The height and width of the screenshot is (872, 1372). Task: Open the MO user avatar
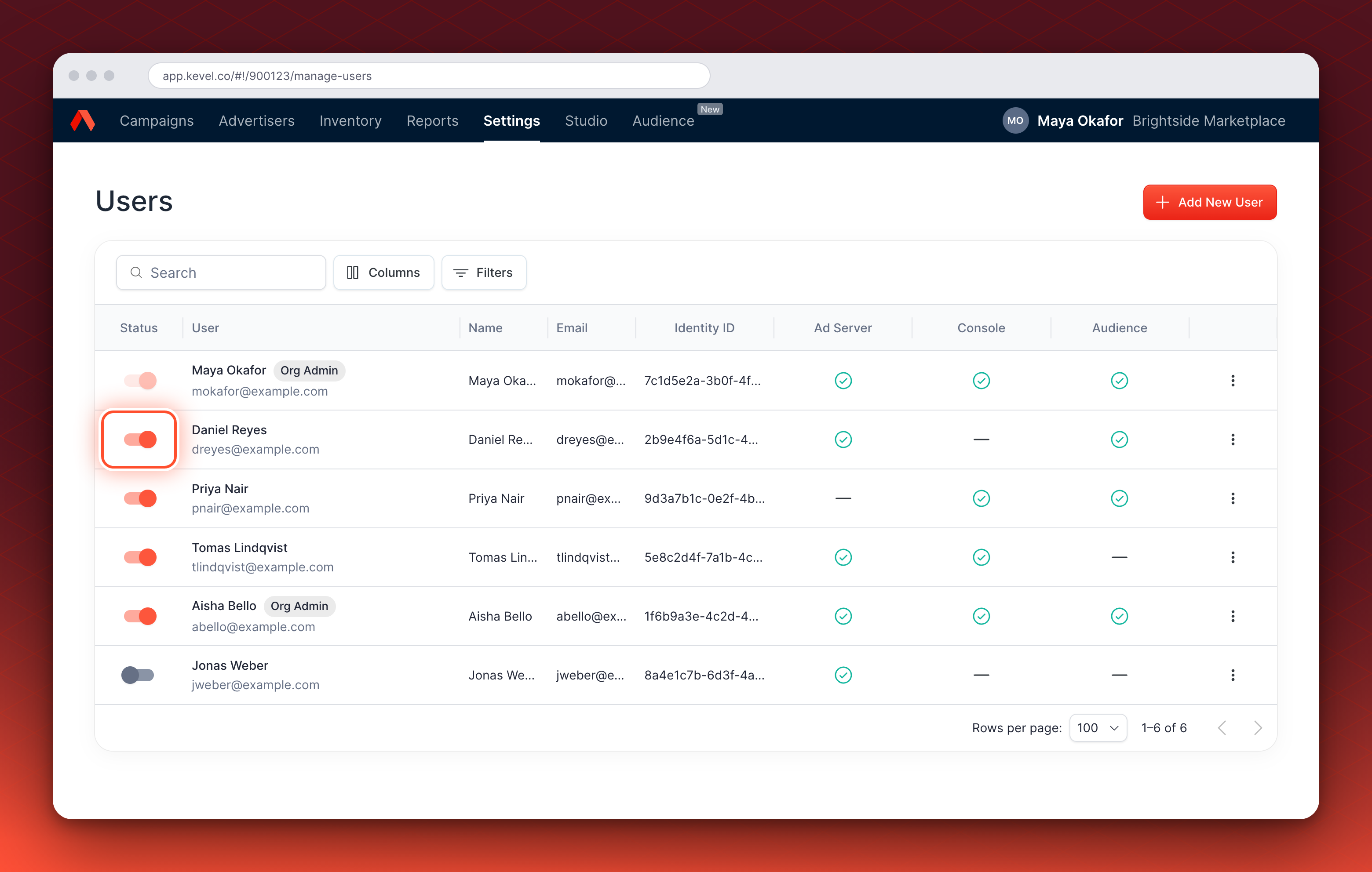click(1015, 121)
